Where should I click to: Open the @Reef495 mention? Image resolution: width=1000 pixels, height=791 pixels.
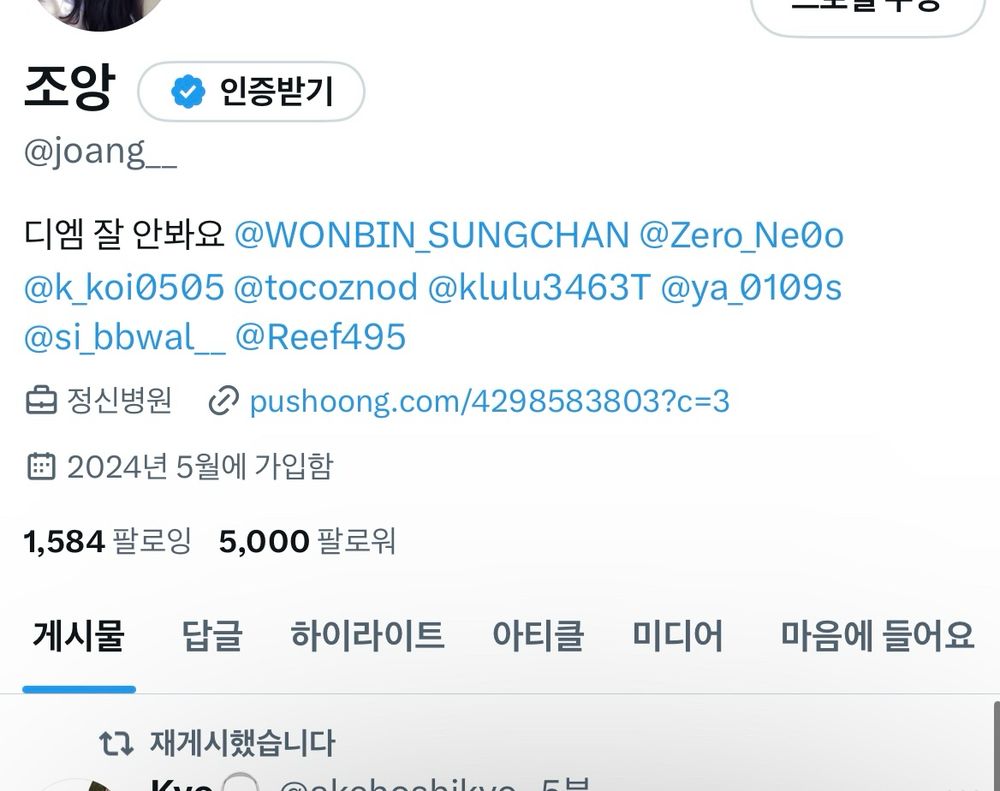pos(320,337)
